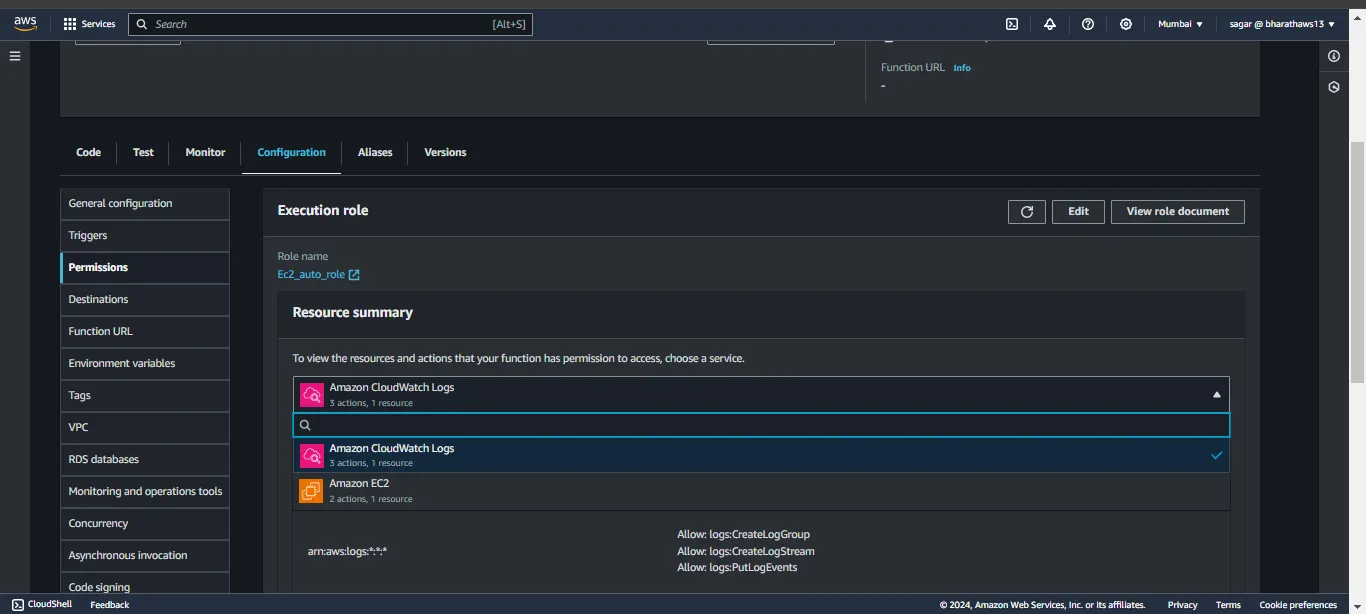Open Feedback in the footer

(x=110, y=604)
